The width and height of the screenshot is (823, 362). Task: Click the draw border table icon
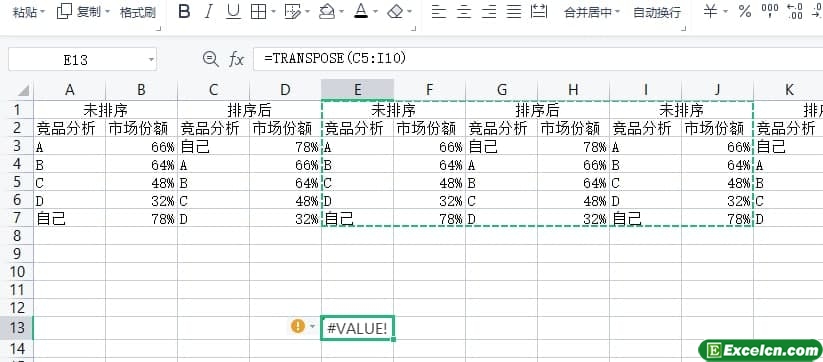292,12
